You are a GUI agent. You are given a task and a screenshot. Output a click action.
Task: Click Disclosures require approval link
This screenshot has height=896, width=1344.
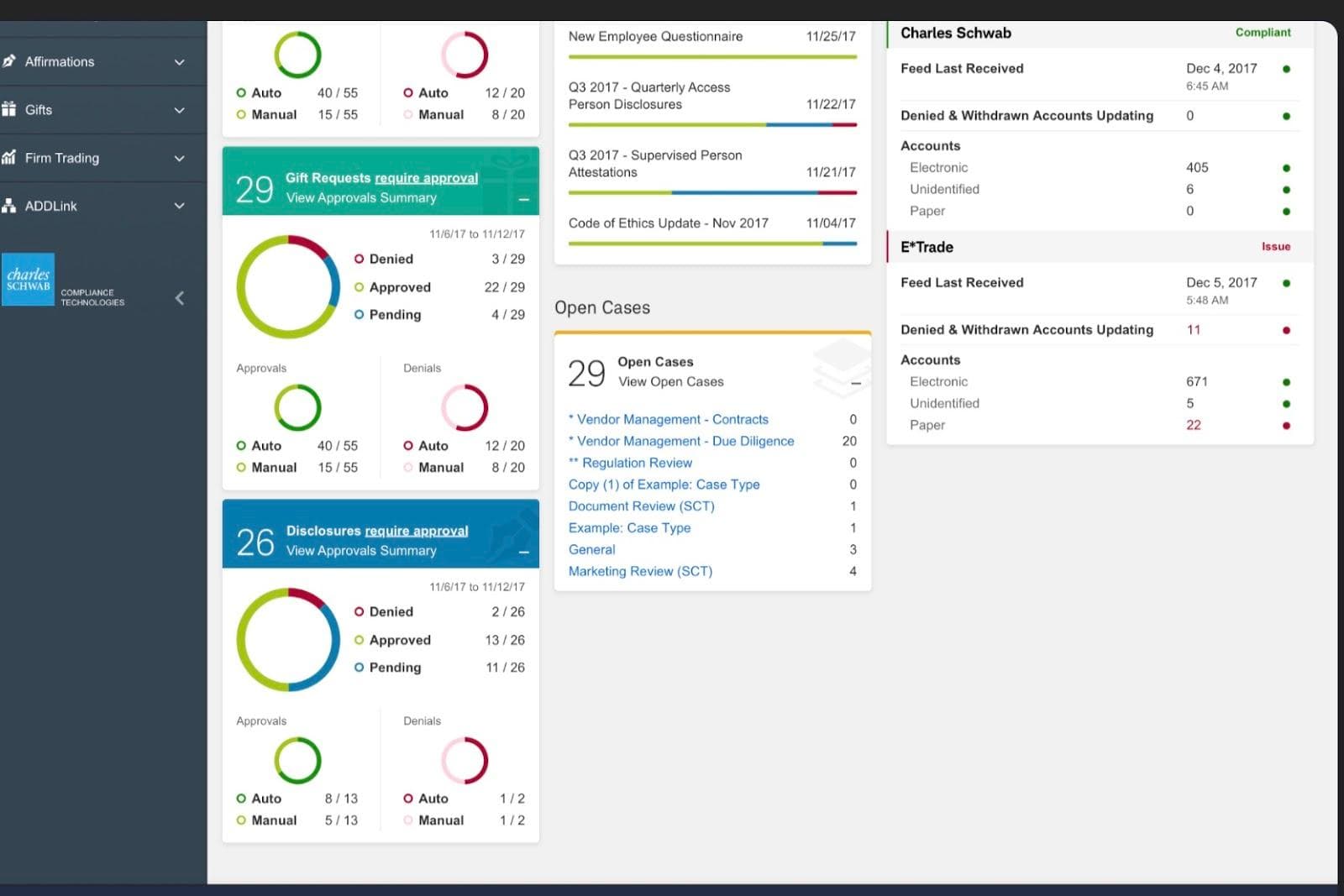[x=417, y=531]
